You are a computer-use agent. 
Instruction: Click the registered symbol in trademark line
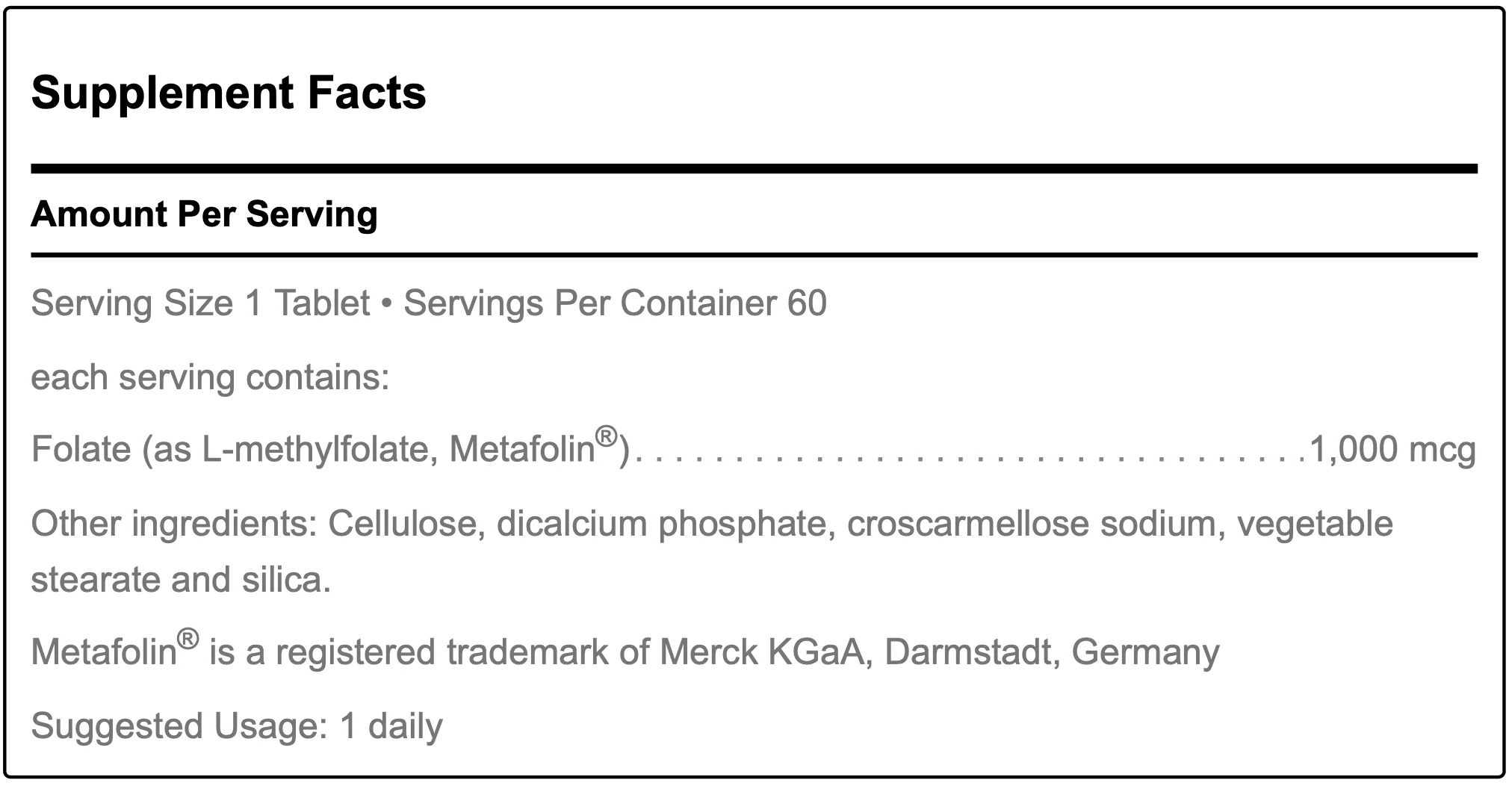click(188, 640)
